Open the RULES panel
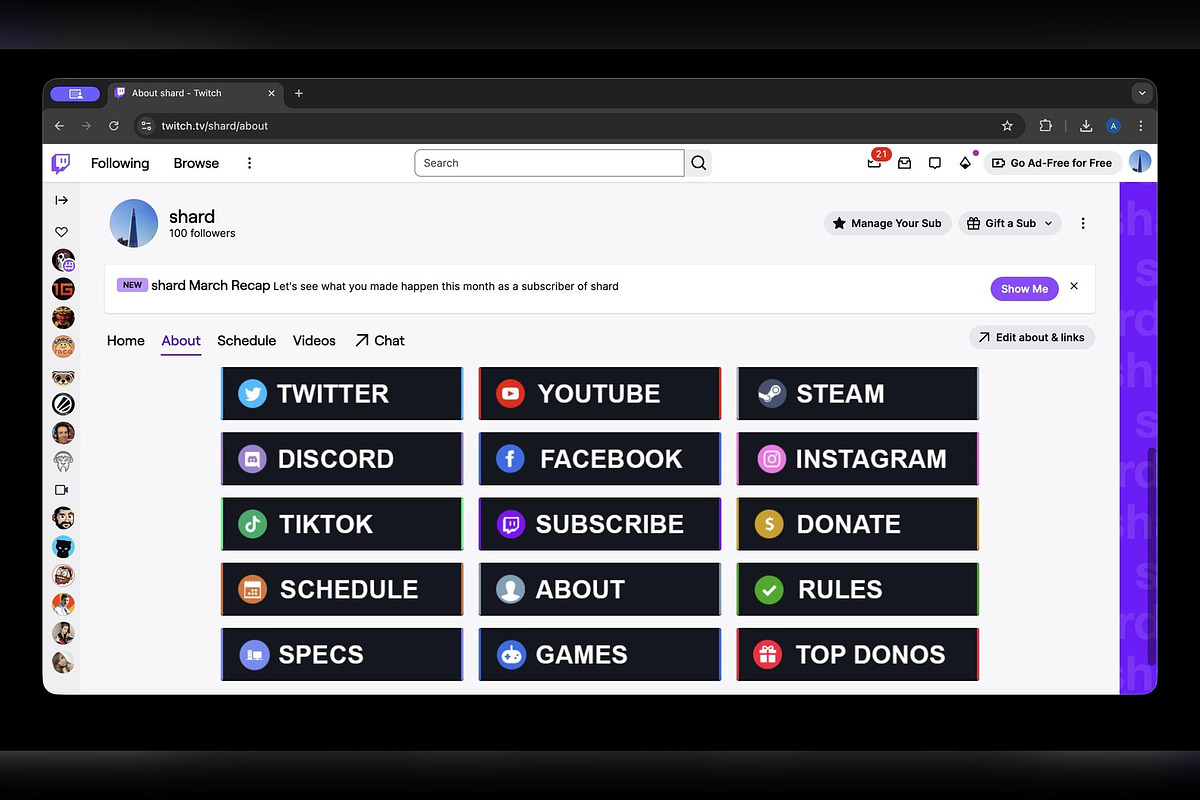 [x=858, y=589]
